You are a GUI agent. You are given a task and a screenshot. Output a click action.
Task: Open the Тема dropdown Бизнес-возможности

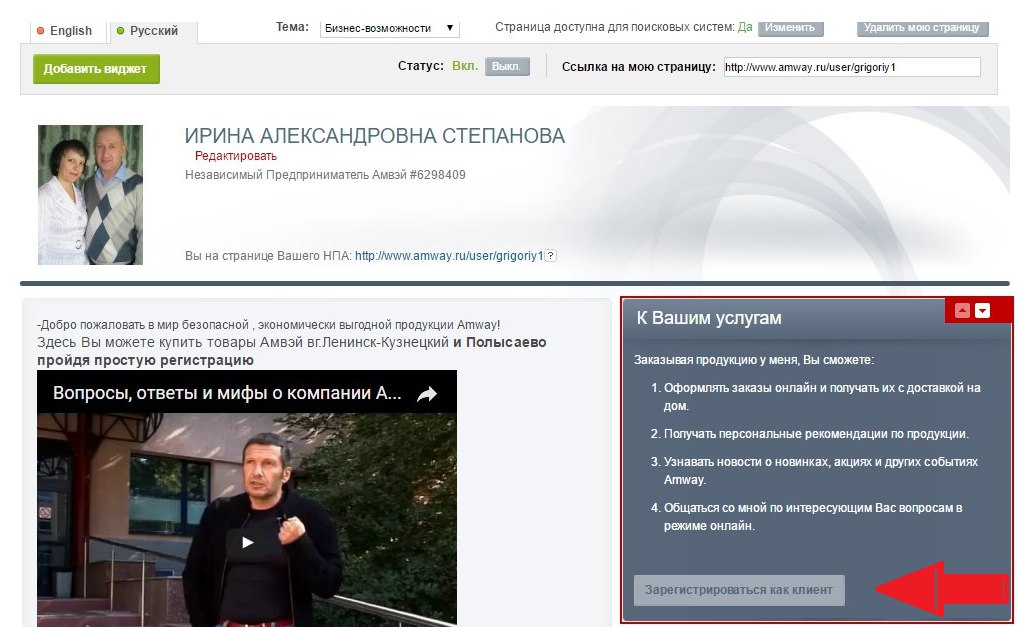pos(389,28)
